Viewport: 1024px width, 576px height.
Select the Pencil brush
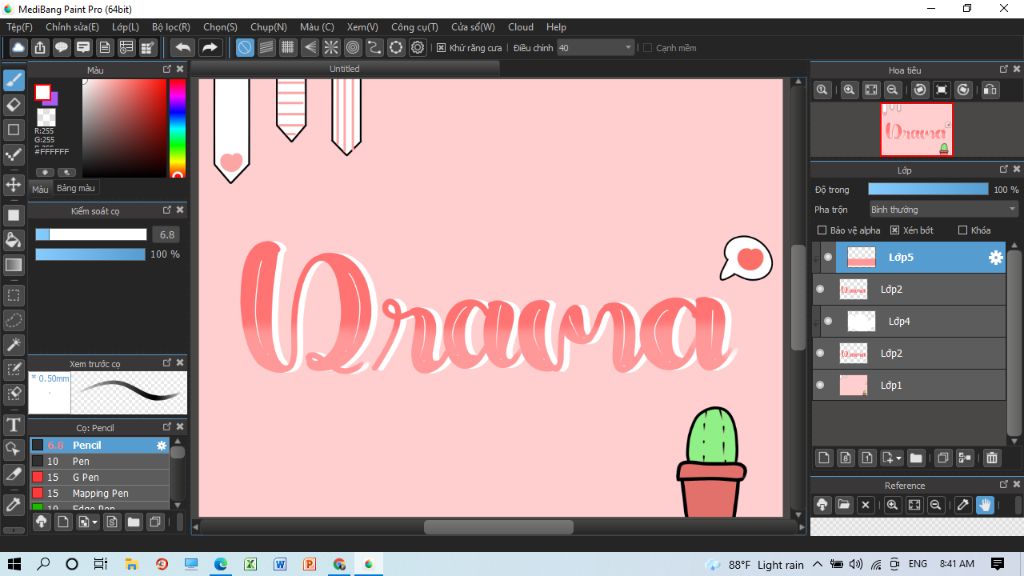pyautogui.click(x=99, y=445)
